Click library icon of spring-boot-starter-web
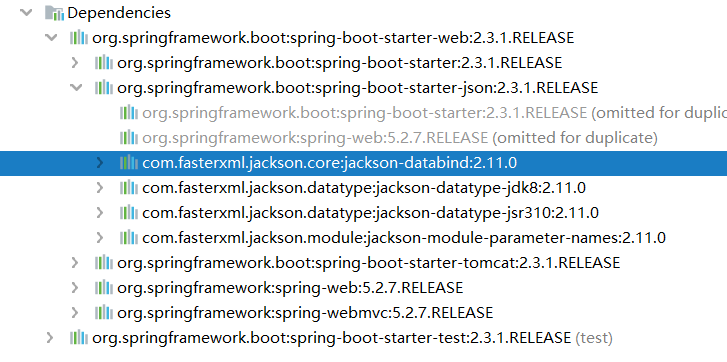The height and width of the screenshot is (362, 727). tap(79, 38)
